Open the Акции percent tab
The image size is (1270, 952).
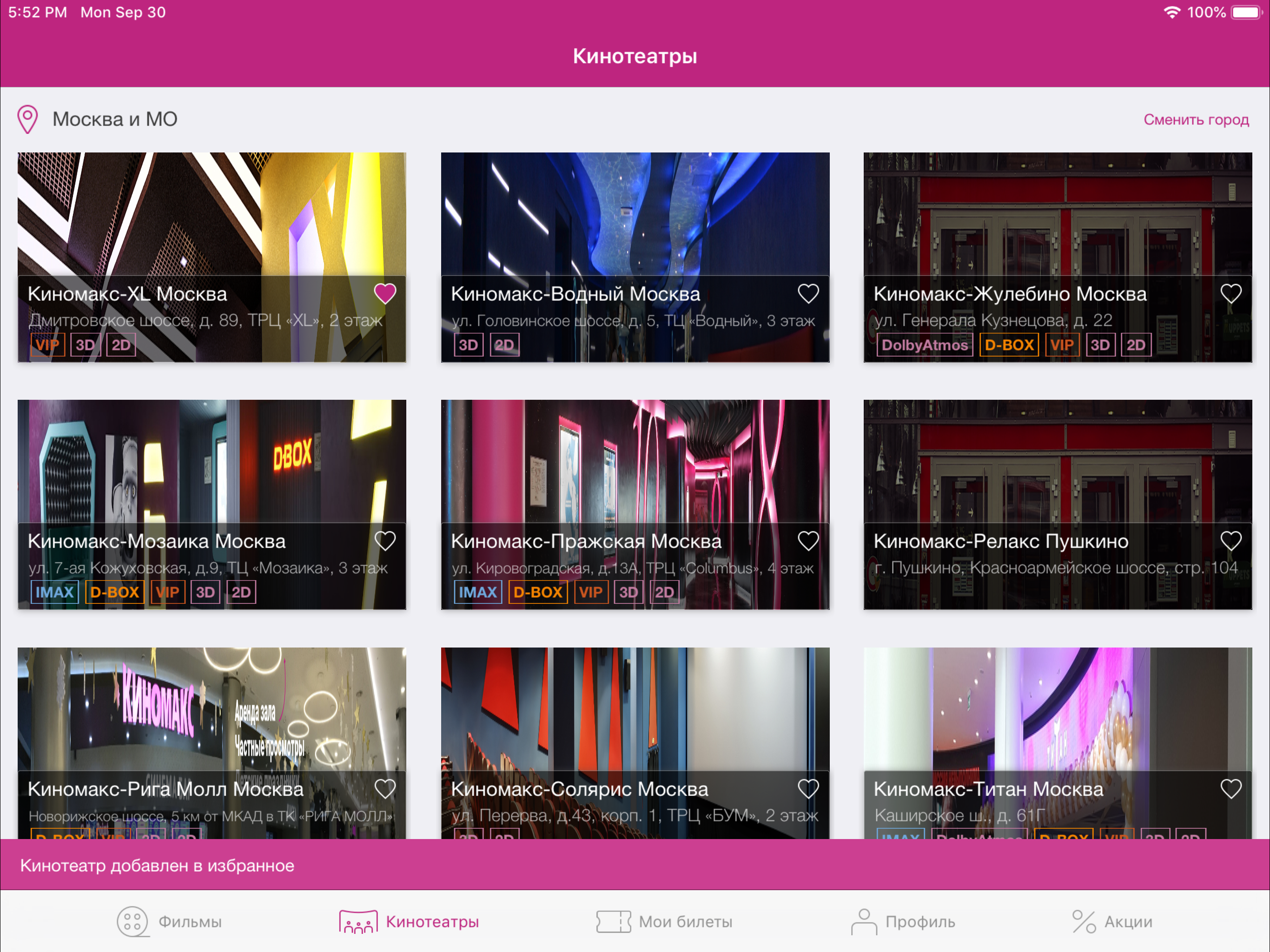click(x=1112, y=922)
